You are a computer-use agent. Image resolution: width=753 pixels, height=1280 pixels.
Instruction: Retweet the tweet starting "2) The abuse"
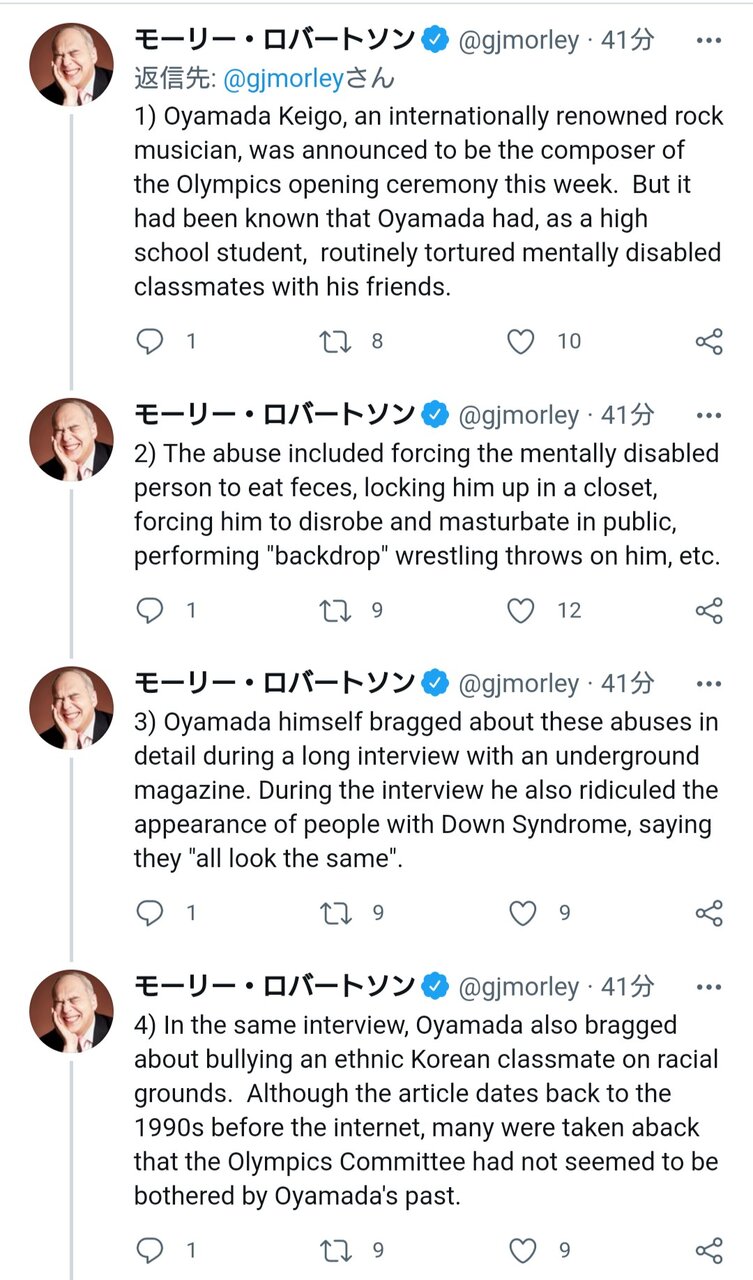(334, 610)
